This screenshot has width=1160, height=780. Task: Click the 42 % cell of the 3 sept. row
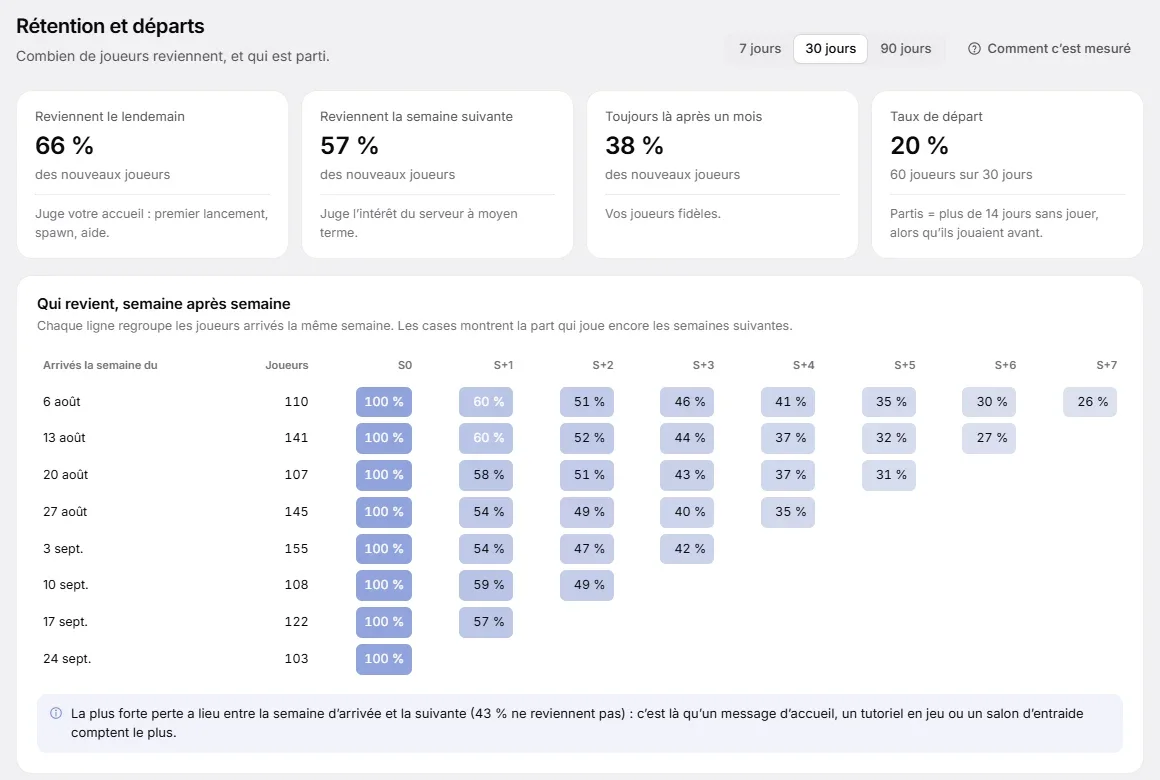point(687,549)
